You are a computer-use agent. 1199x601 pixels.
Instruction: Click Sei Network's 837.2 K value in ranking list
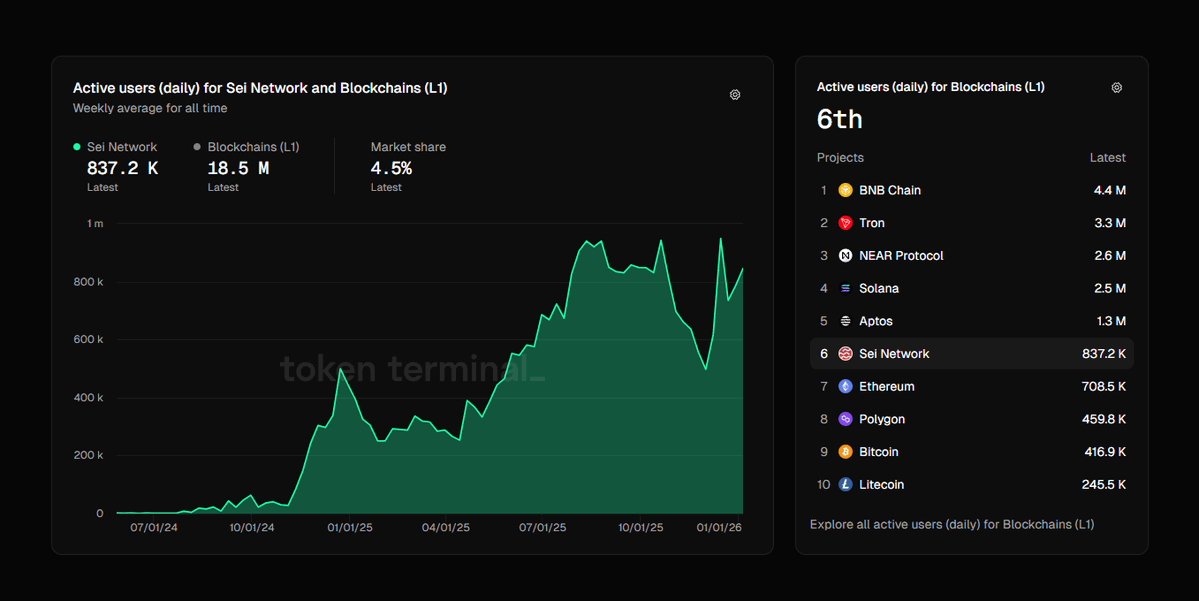pos(1103,354)
